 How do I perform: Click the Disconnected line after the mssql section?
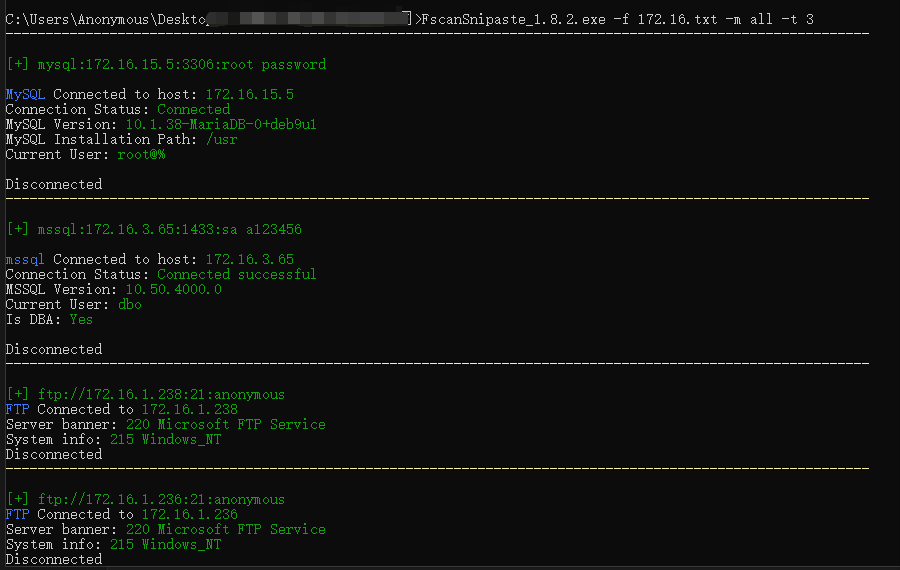(54, 349)
